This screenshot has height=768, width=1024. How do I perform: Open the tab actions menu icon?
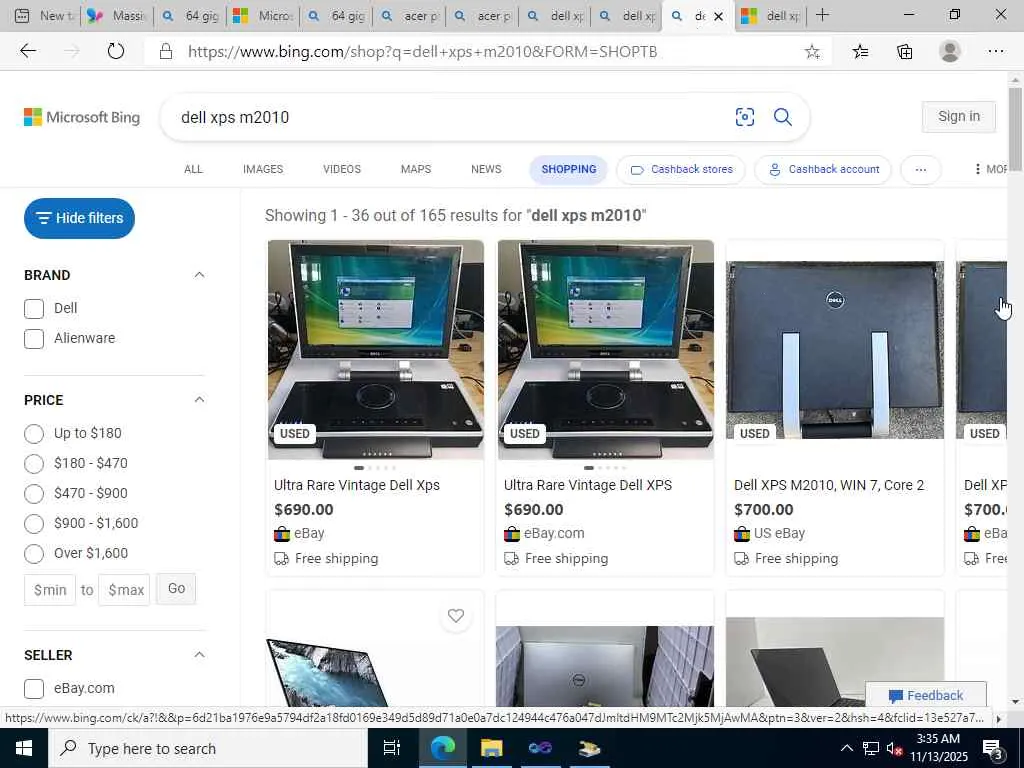click(22, 16)
